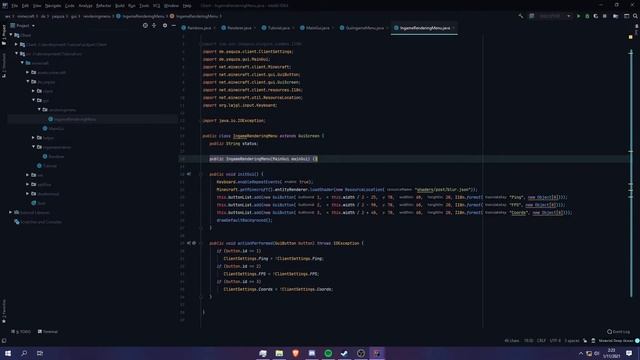Click the inspection warning indicator above scrollbar
This screenshot has height=360, width=640.
point(631,37)
